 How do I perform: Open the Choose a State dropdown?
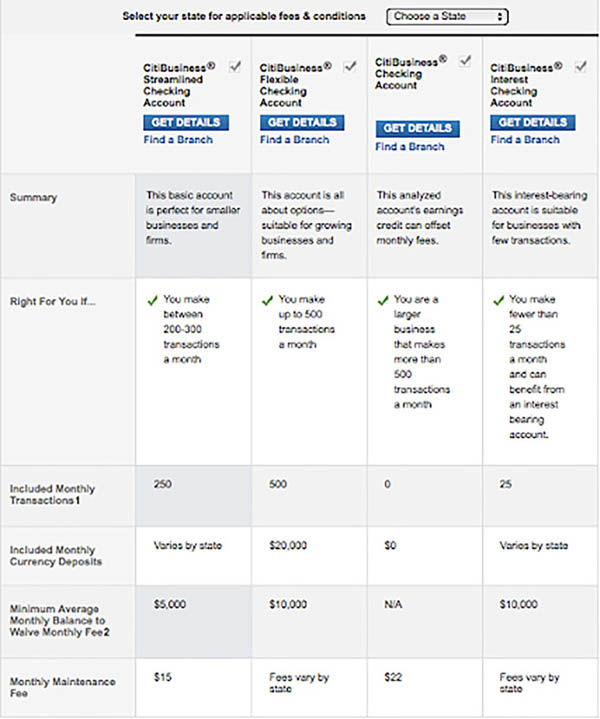[x=447, y=17]
